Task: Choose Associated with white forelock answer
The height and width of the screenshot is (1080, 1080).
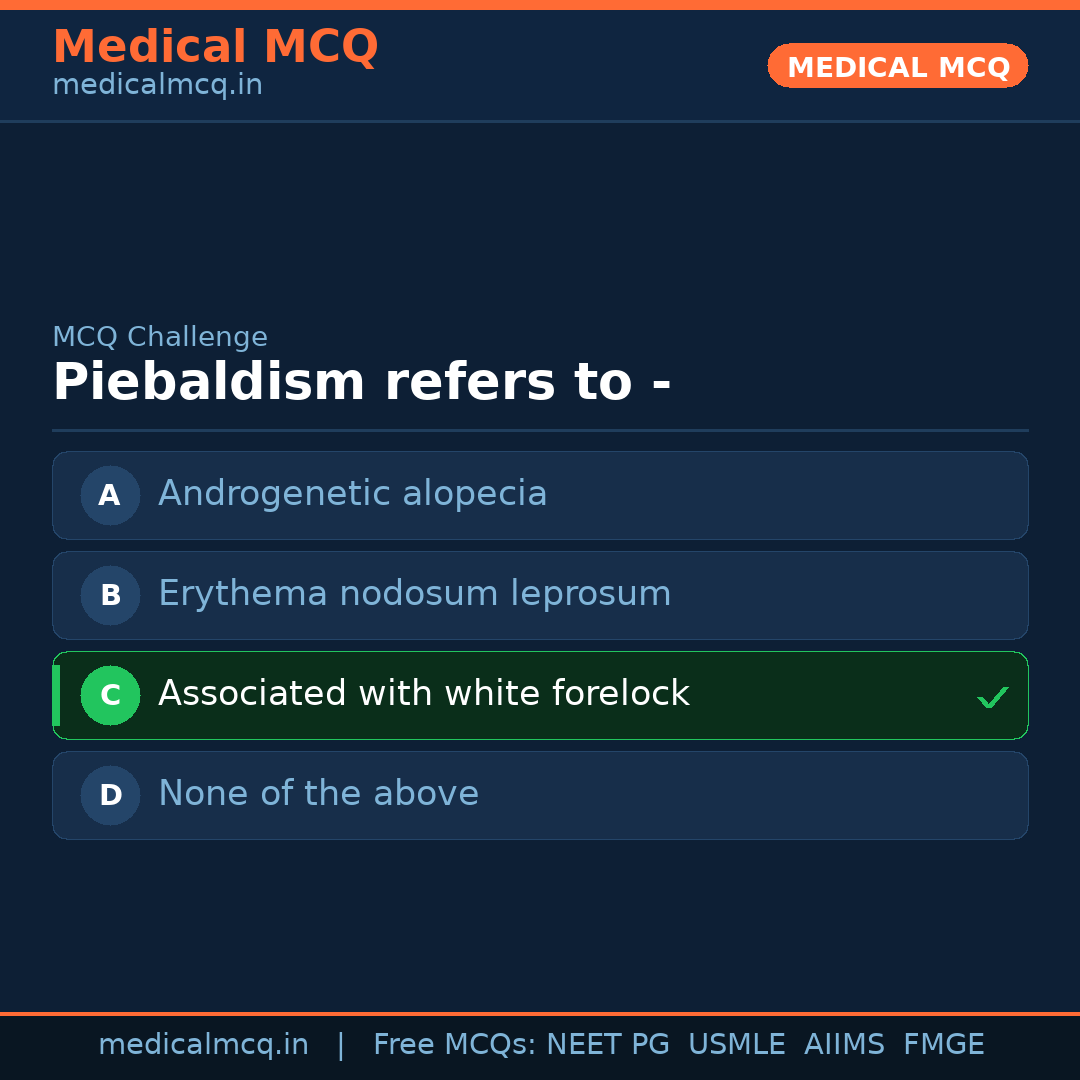Action: pos(423,694)
